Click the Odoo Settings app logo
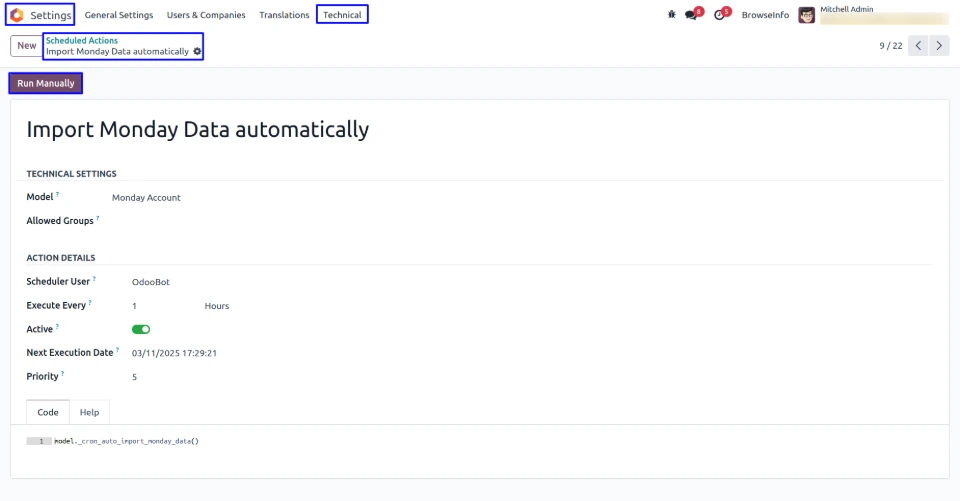 coord(17,15)
